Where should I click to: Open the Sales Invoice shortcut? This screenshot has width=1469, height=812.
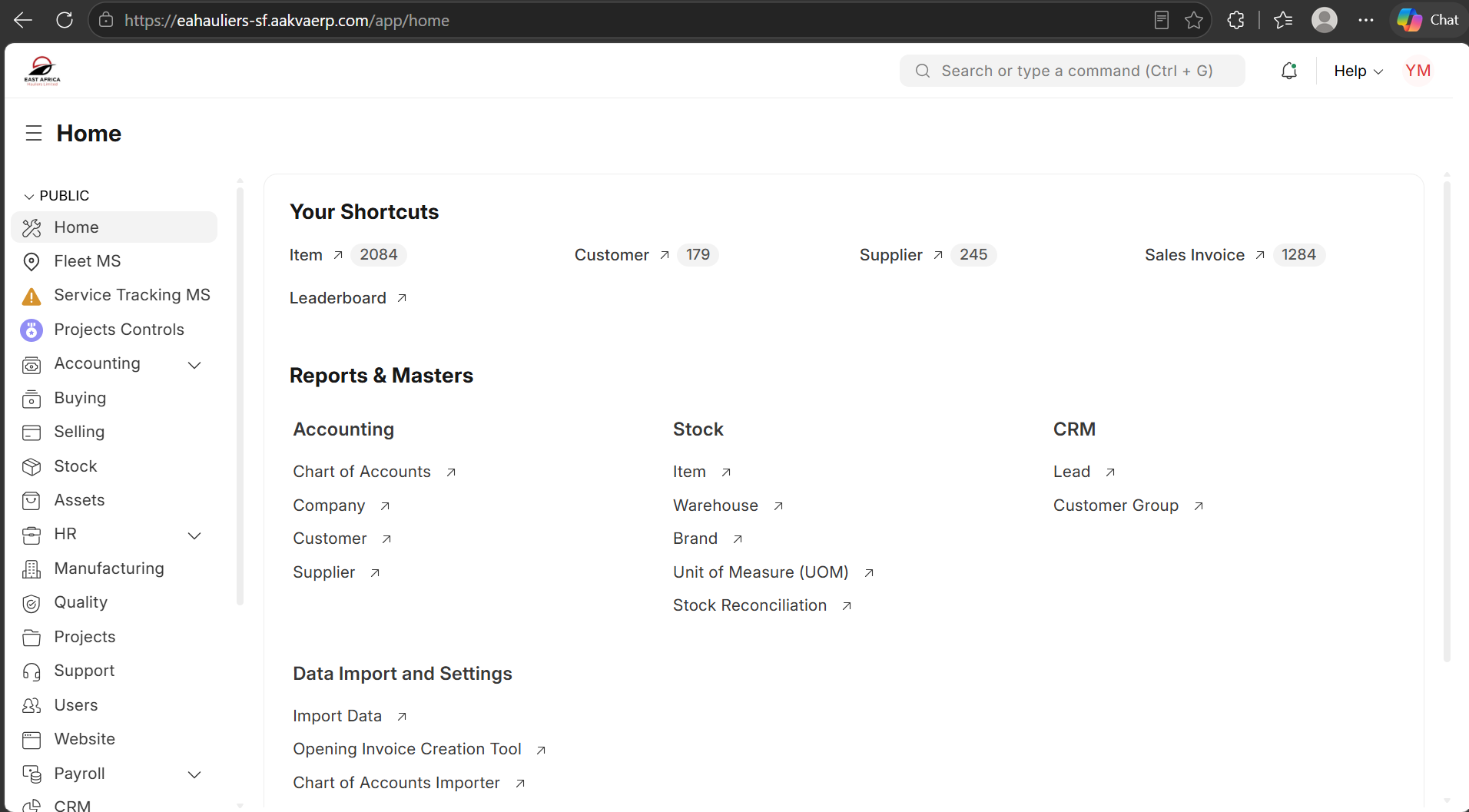(x=1204, y=255)
